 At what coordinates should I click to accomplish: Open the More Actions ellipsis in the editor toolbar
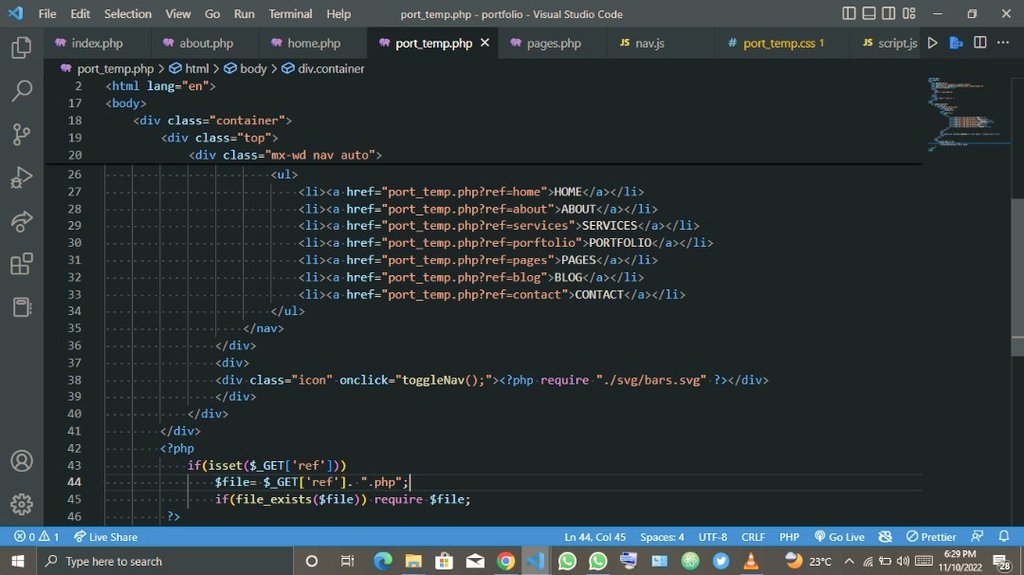(x=1003, y=42)
